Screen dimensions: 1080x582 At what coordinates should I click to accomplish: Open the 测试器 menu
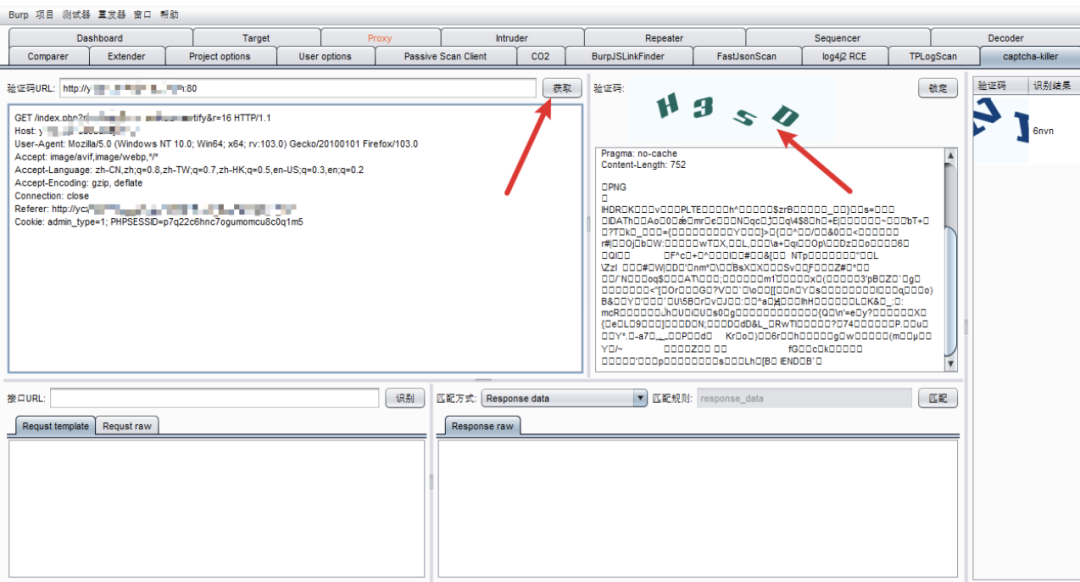point(76,14)
